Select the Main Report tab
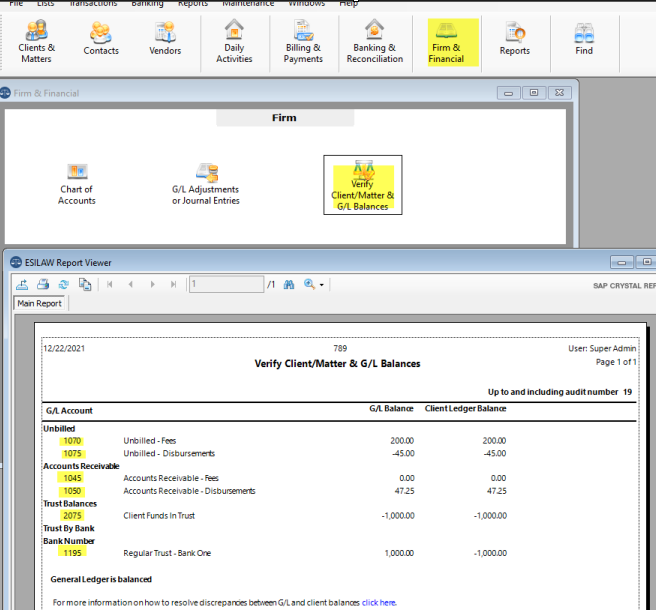656x610 pixels. click(39, 303)
